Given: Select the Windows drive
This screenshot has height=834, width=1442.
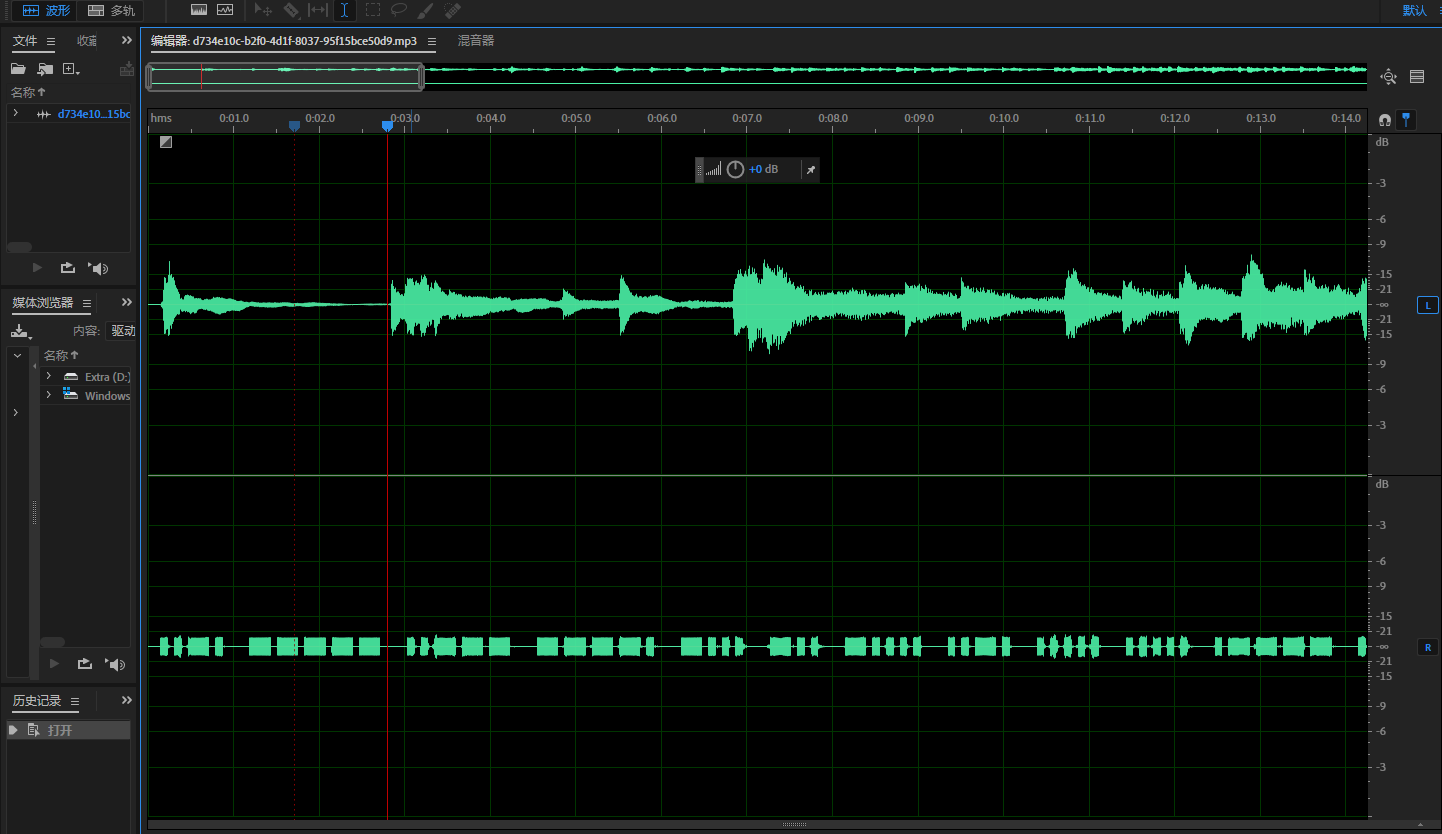Looking at the screenshot, I should (x=107, y=396).
